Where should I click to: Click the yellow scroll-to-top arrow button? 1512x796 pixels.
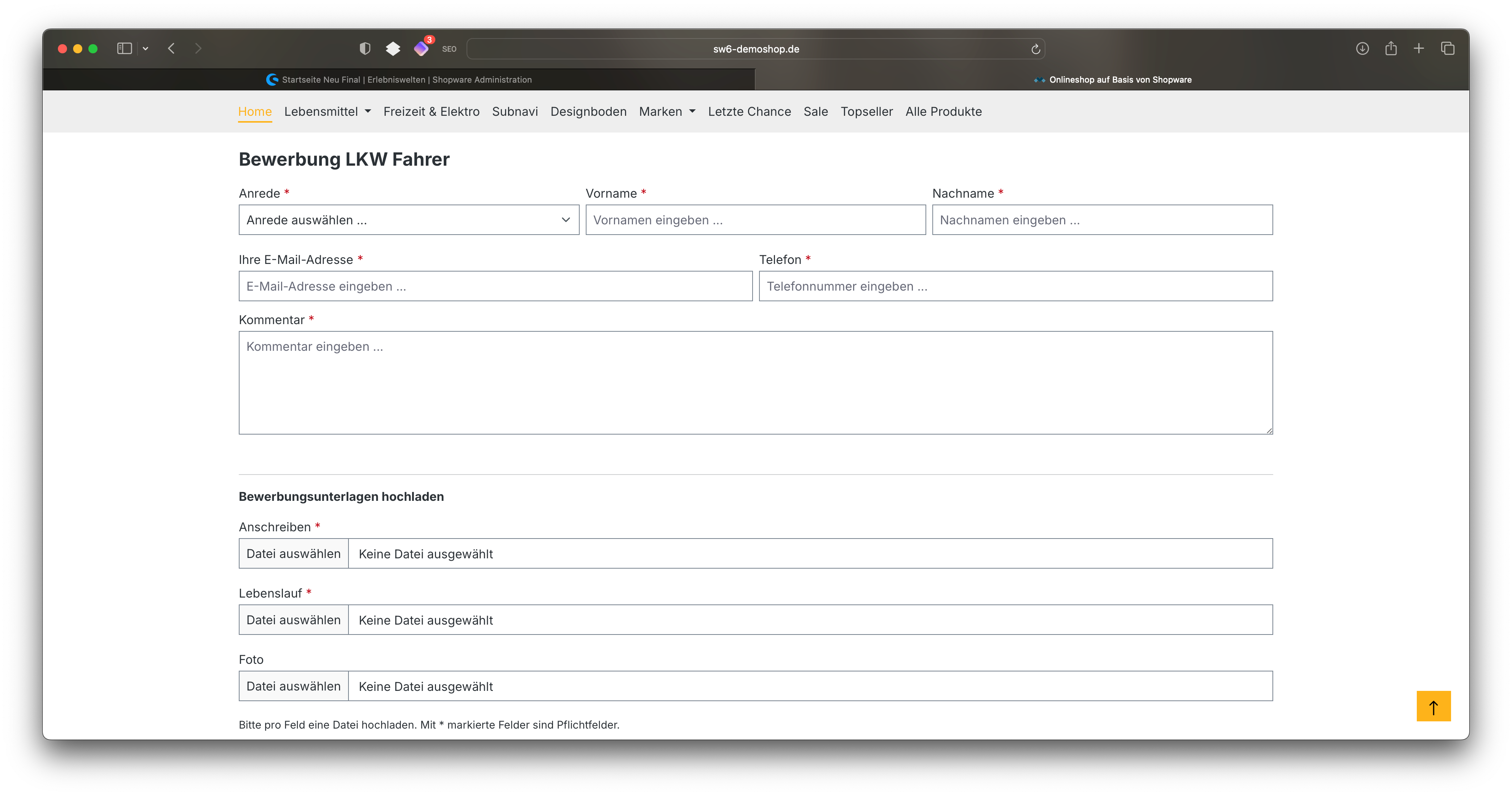pos(1433,706)
